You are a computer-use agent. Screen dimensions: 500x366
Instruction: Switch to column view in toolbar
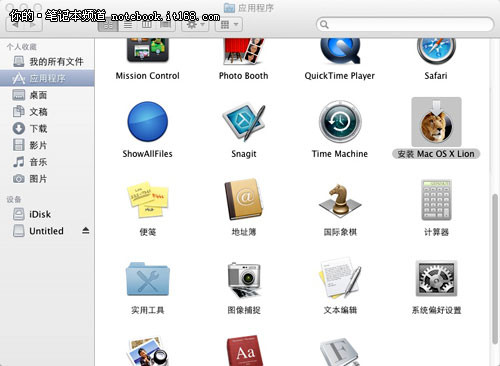point(147,25)
